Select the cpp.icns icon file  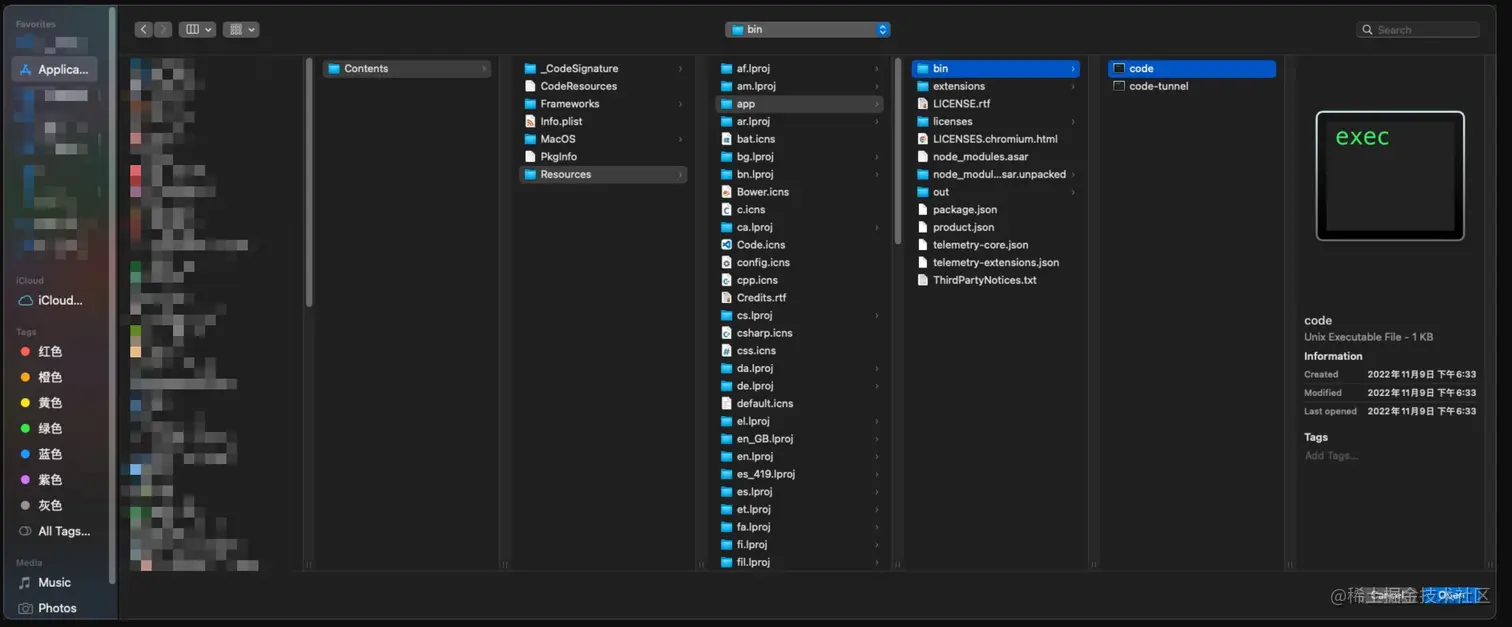pos(800,280)
